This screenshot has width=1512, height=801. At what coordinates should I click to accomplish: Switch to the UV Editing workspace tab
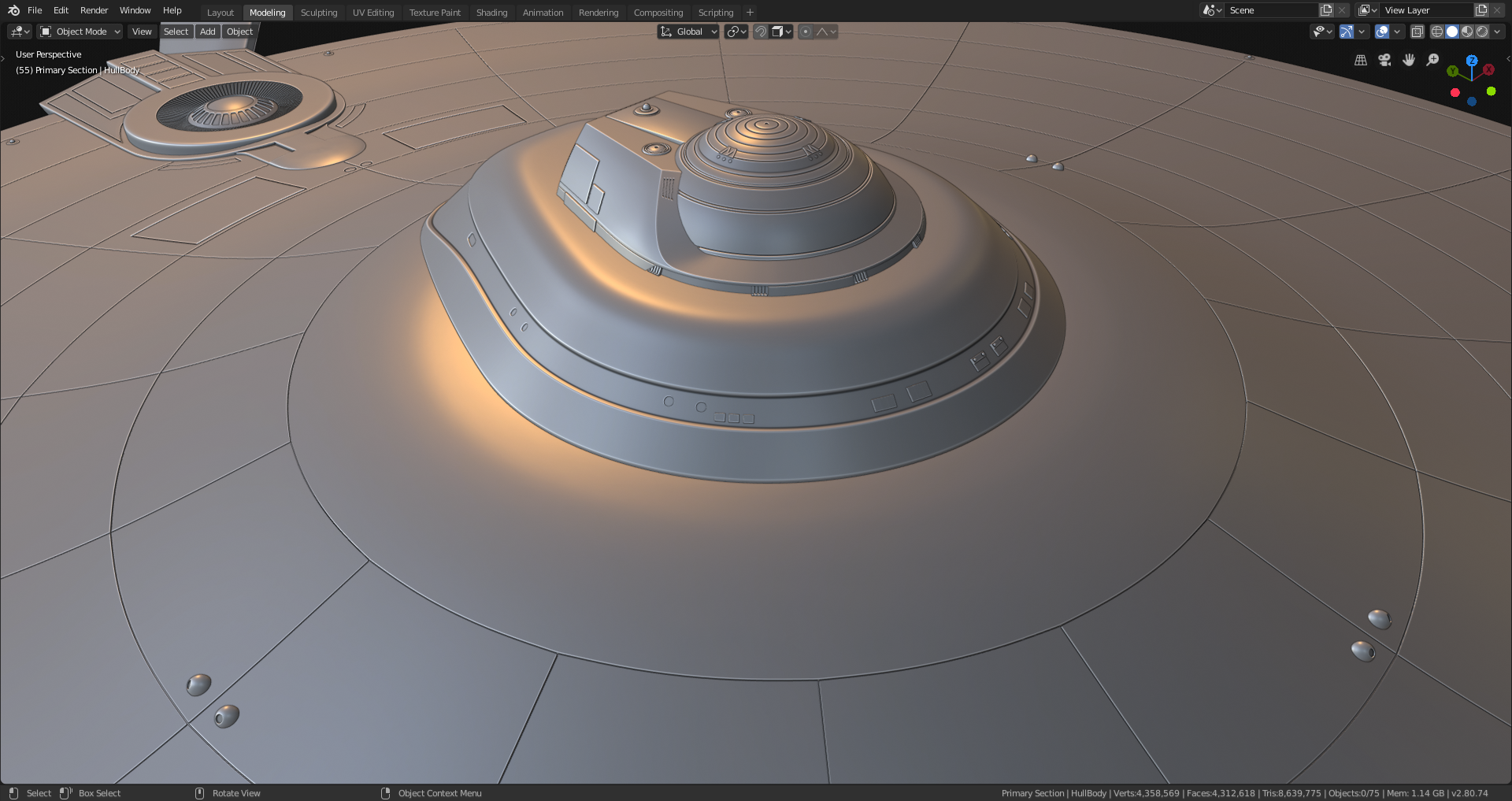tap(373, 13)
